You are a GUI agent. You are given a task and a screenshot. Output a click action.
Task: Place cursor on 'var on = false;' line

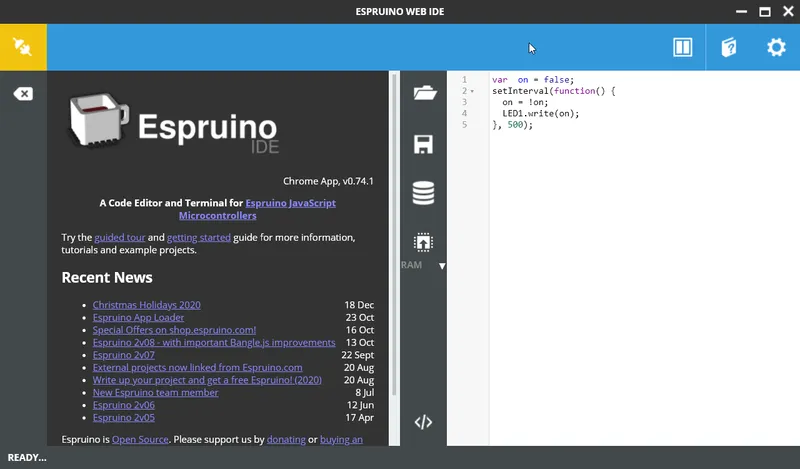[x=533, y=80]
